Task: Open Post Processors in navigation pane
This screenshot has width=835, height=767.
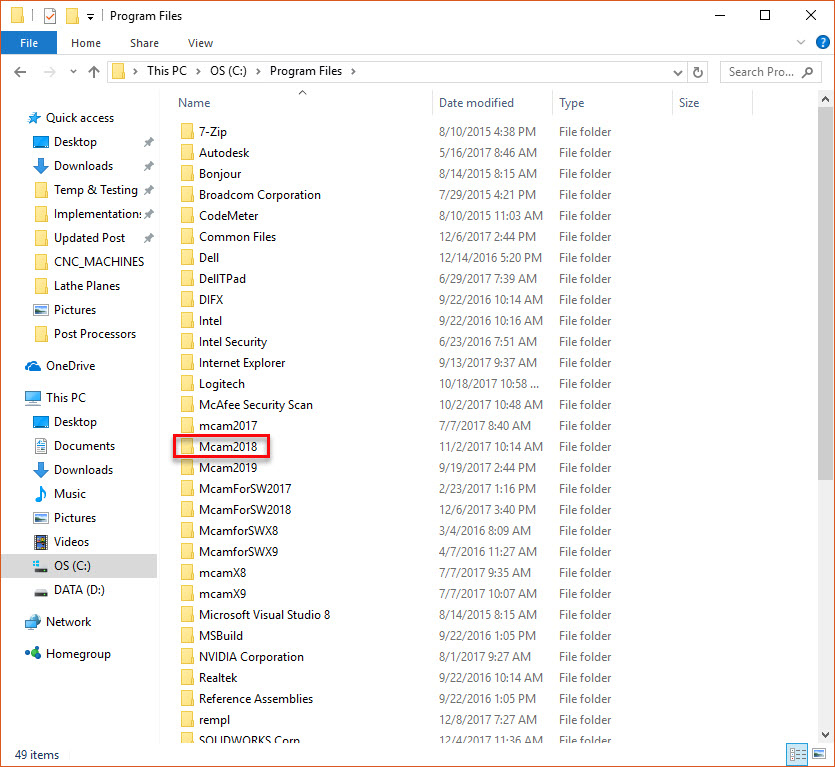Action: (94, 333)
